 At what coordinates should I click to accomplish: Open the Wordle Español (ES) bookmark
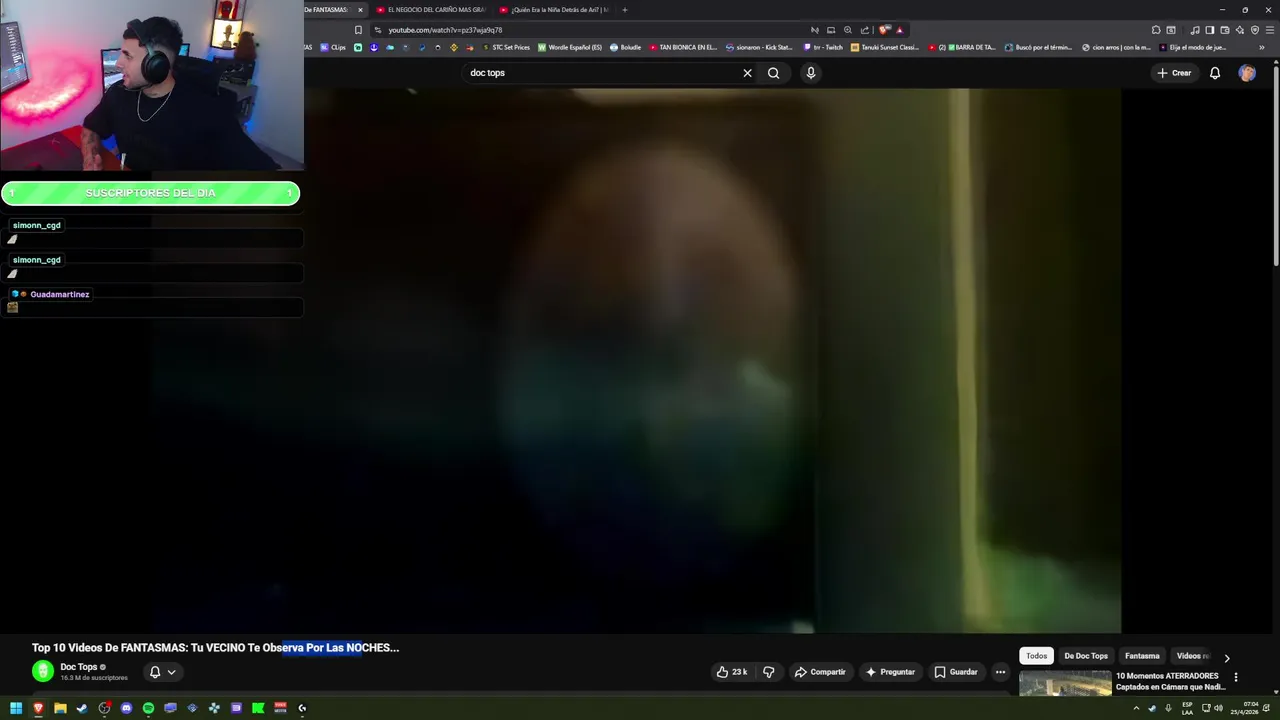pos(570,47)
